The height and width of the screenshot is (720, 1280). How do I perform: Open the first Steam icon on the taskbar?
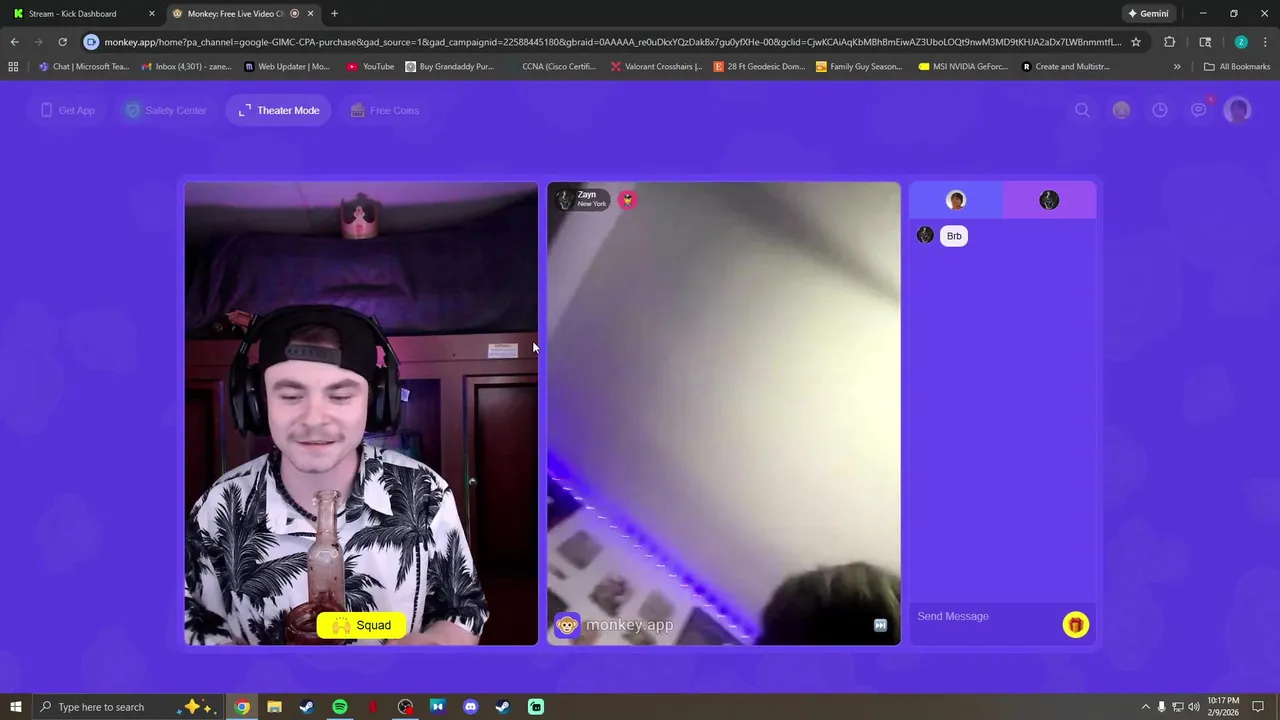point(307,707)
